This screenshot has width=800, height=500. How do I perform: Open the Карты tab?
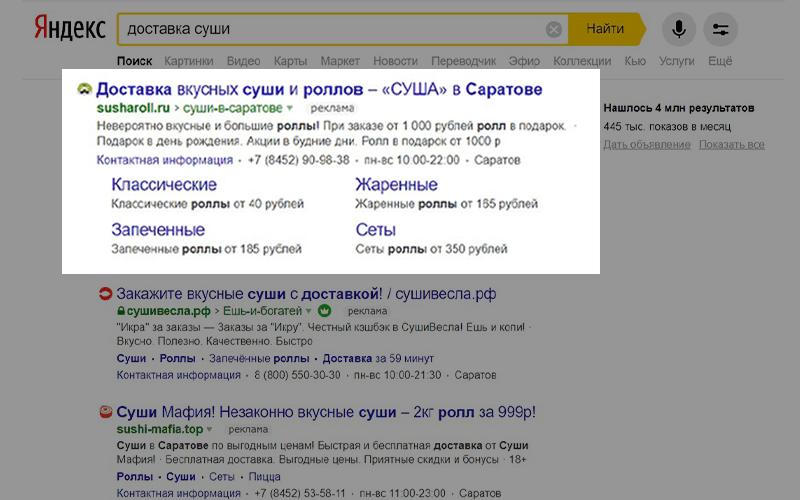(290, 61)
